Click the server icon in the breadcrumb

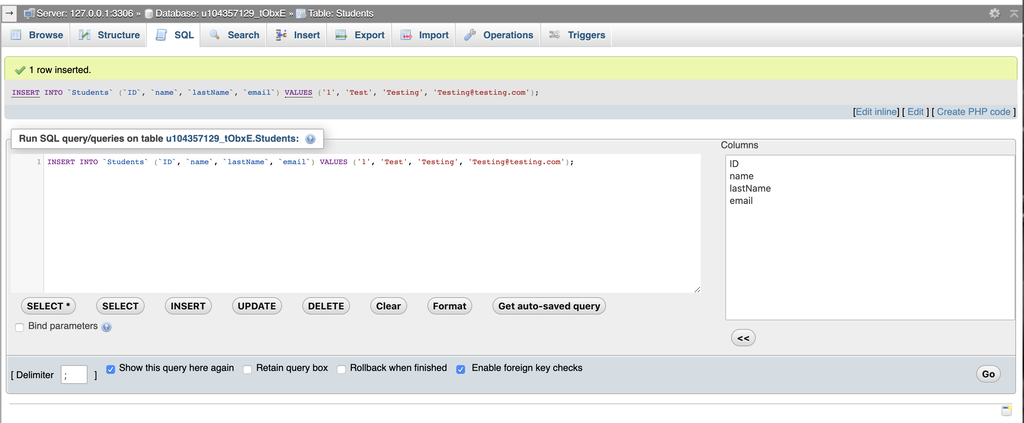coord(29,13)
